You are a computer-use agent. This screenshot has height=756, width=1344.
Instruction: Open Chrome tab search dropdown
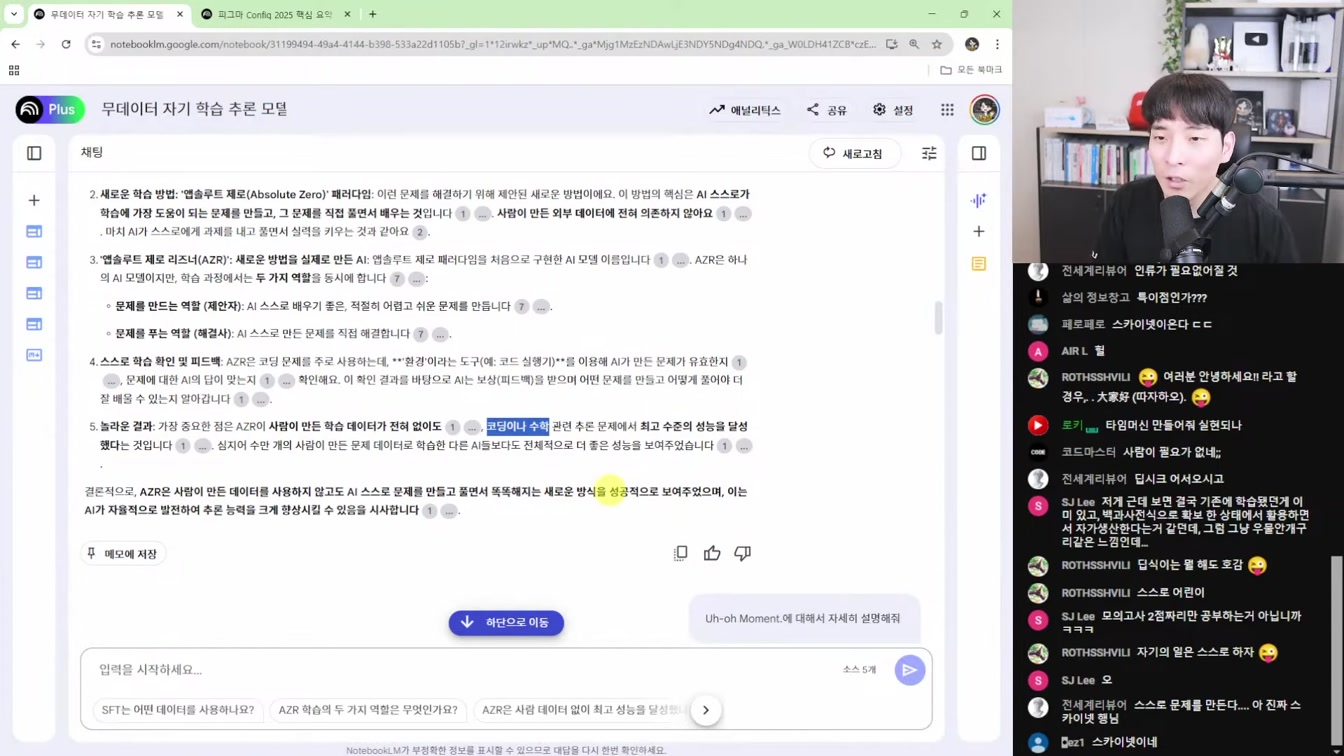click(x=14, y=14)
